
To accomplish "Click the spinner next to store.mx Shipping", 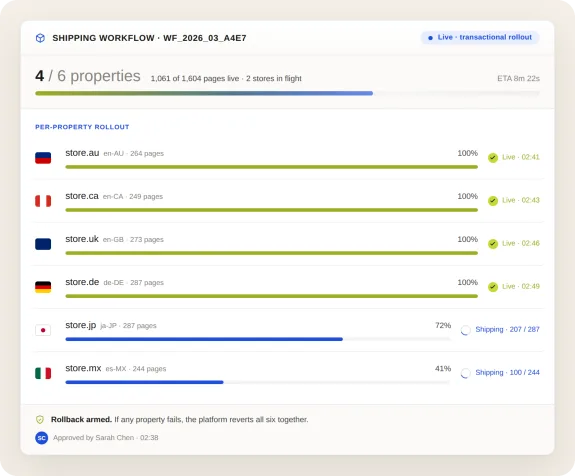I will tap(465, 373).
